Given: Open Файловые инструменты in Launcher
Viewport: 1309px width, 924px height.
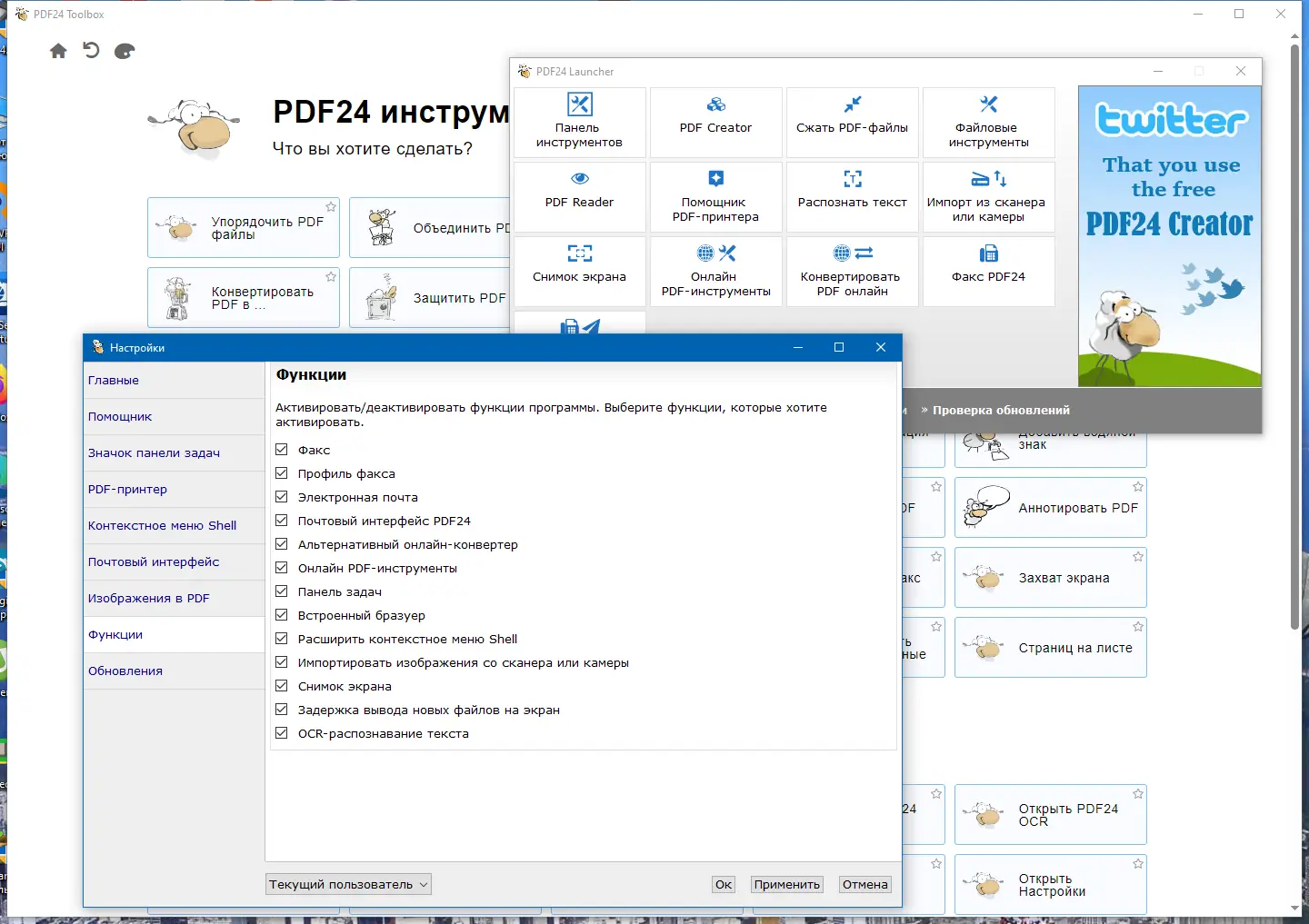Looking at the screenshot, I should point(989,123).
